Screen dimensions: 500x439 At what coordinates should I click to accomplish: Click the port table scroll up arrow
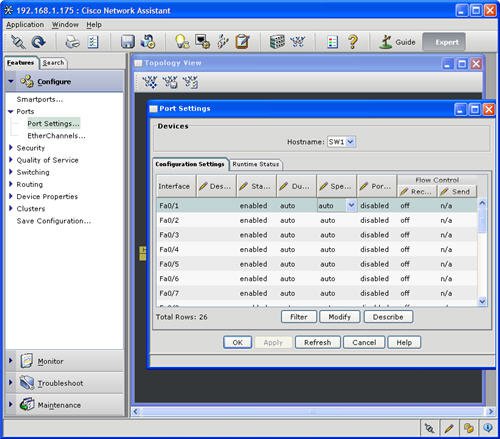pos(482,203)
